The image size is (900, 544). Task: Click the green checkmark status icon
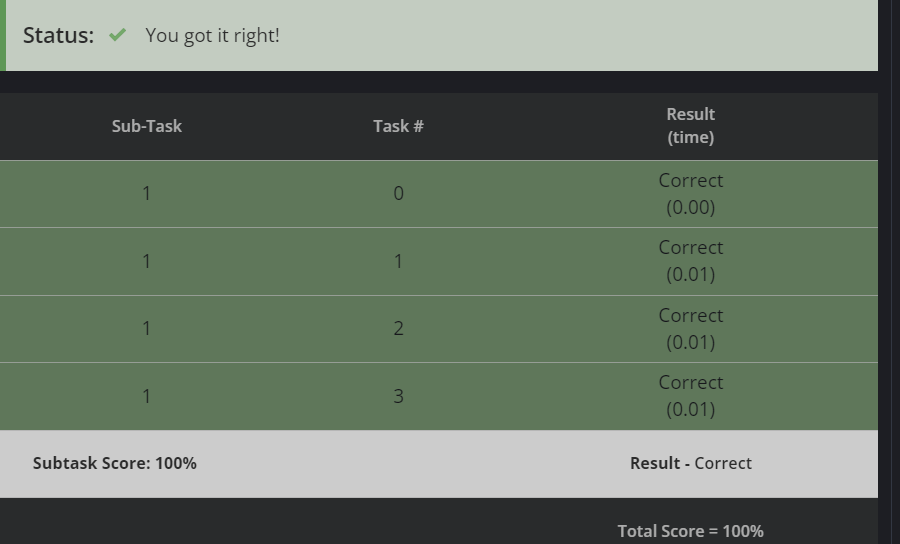point(117,35)
